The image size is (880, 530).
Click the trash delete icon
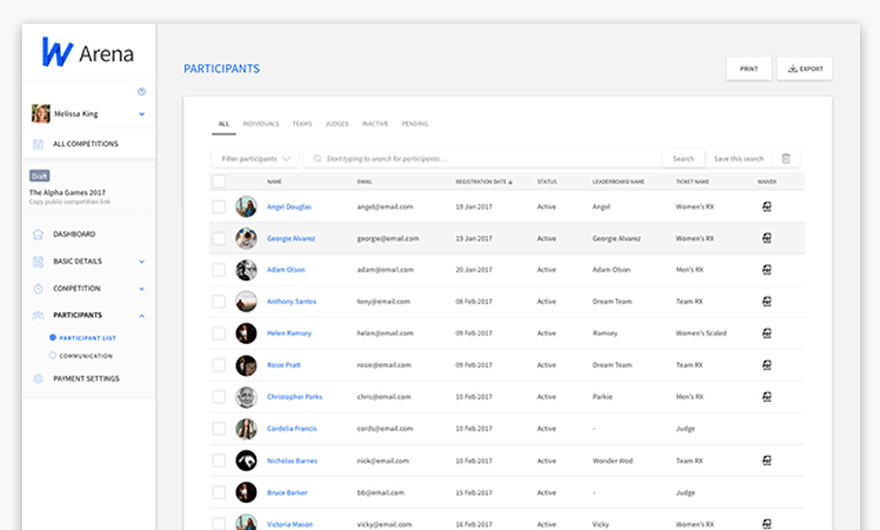pos(786,159)
